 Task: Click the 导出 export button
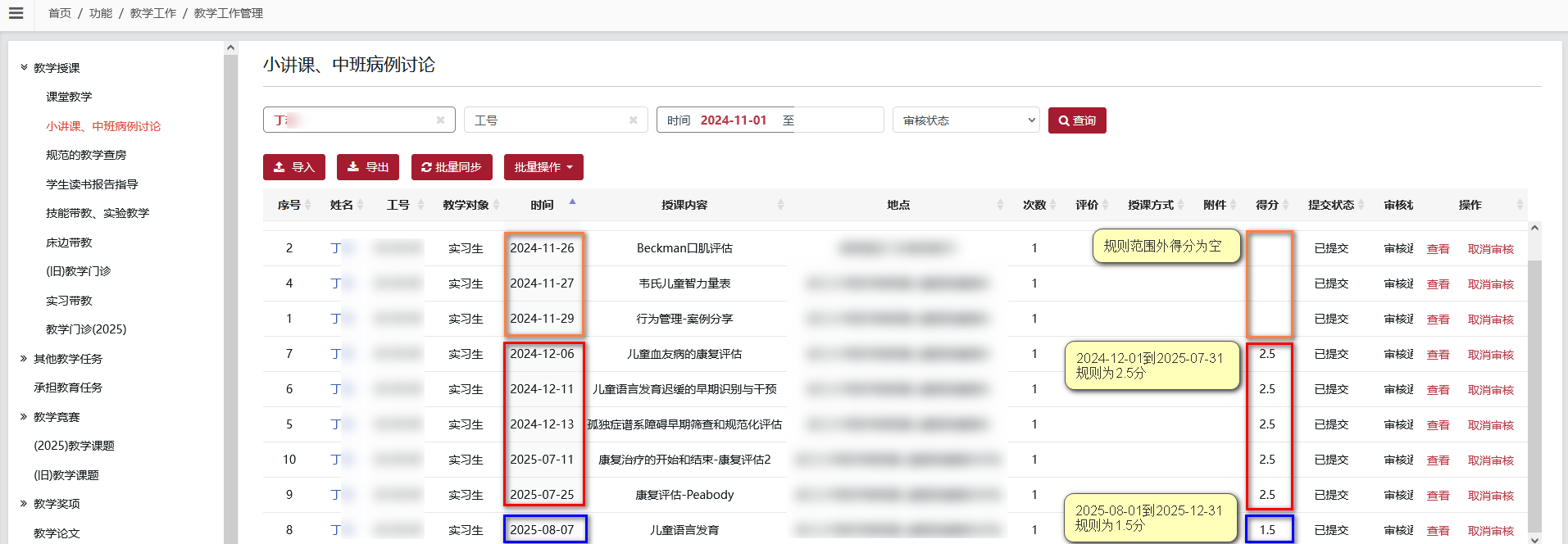[x=368, y=167]
